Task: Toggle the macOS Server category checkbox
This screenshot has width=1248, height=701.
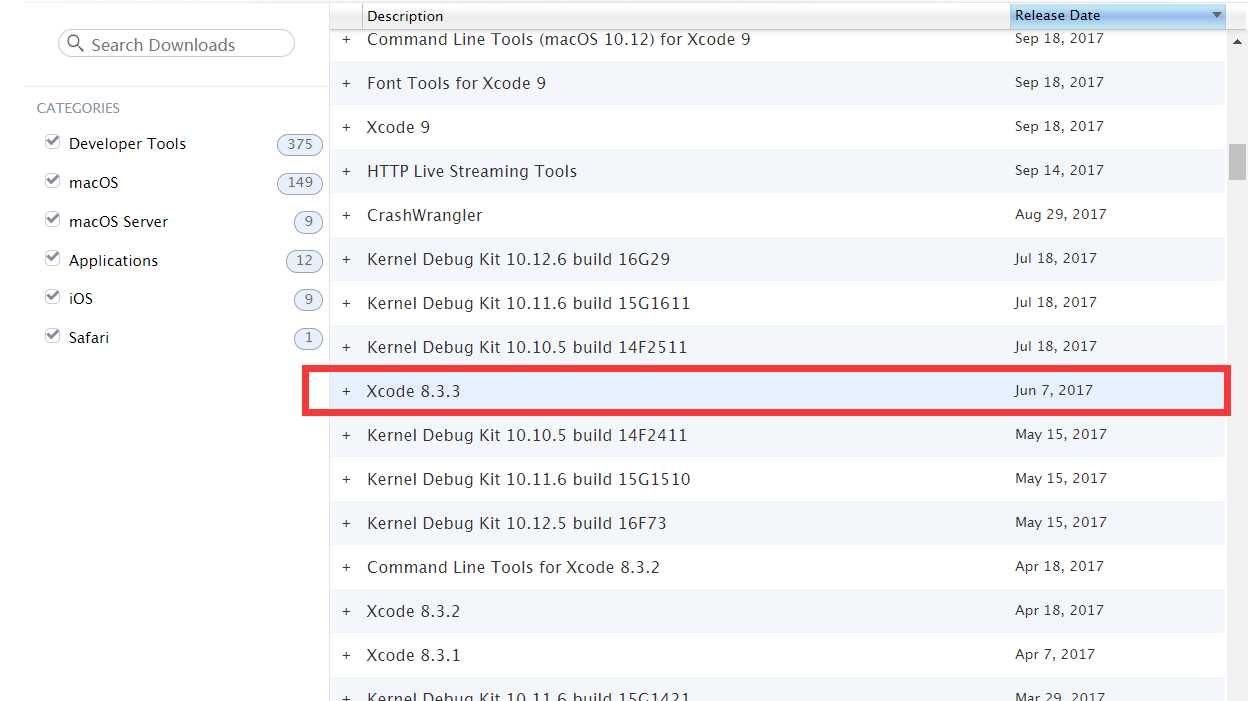Action: tap(52, 220)
